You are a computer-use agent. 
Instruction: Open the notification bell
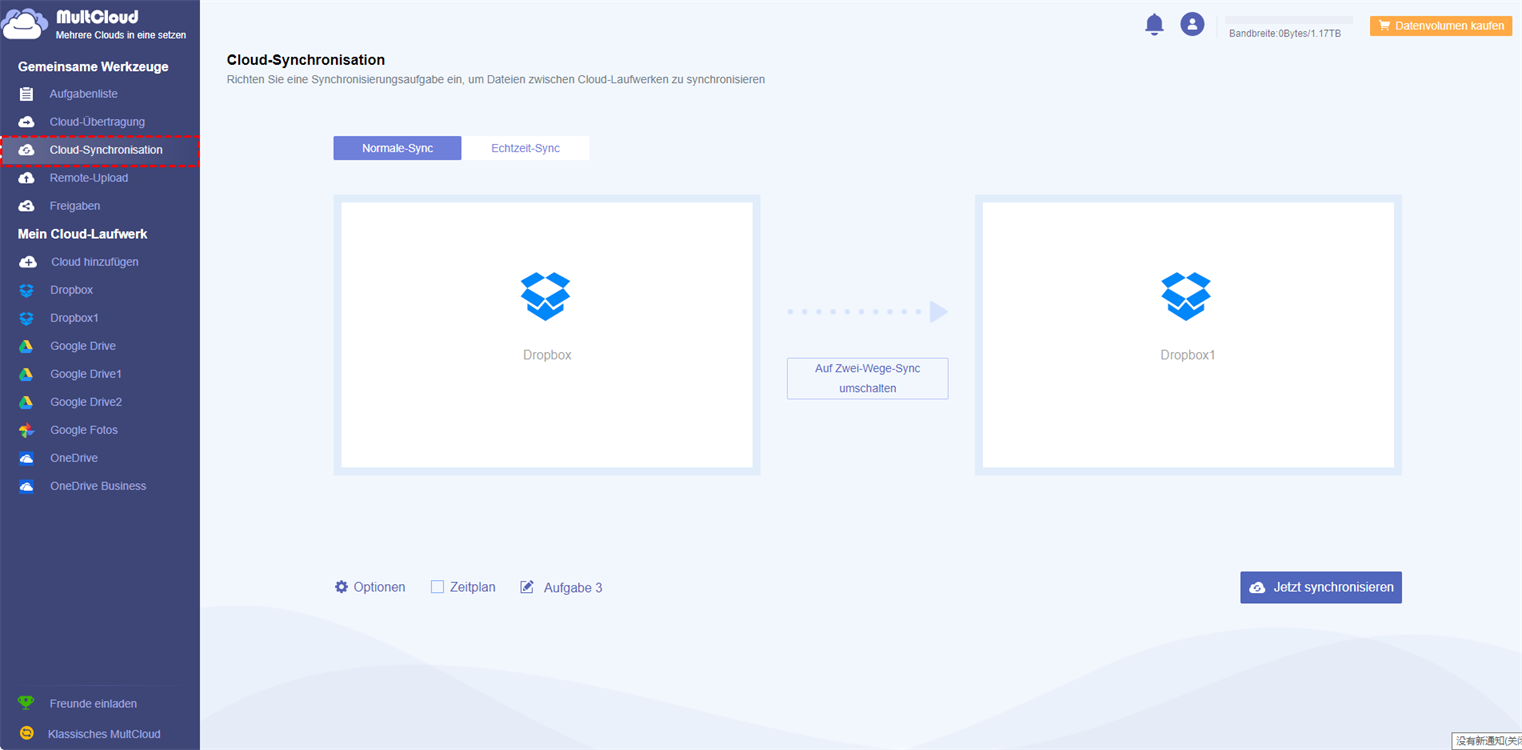[1154, 25]
